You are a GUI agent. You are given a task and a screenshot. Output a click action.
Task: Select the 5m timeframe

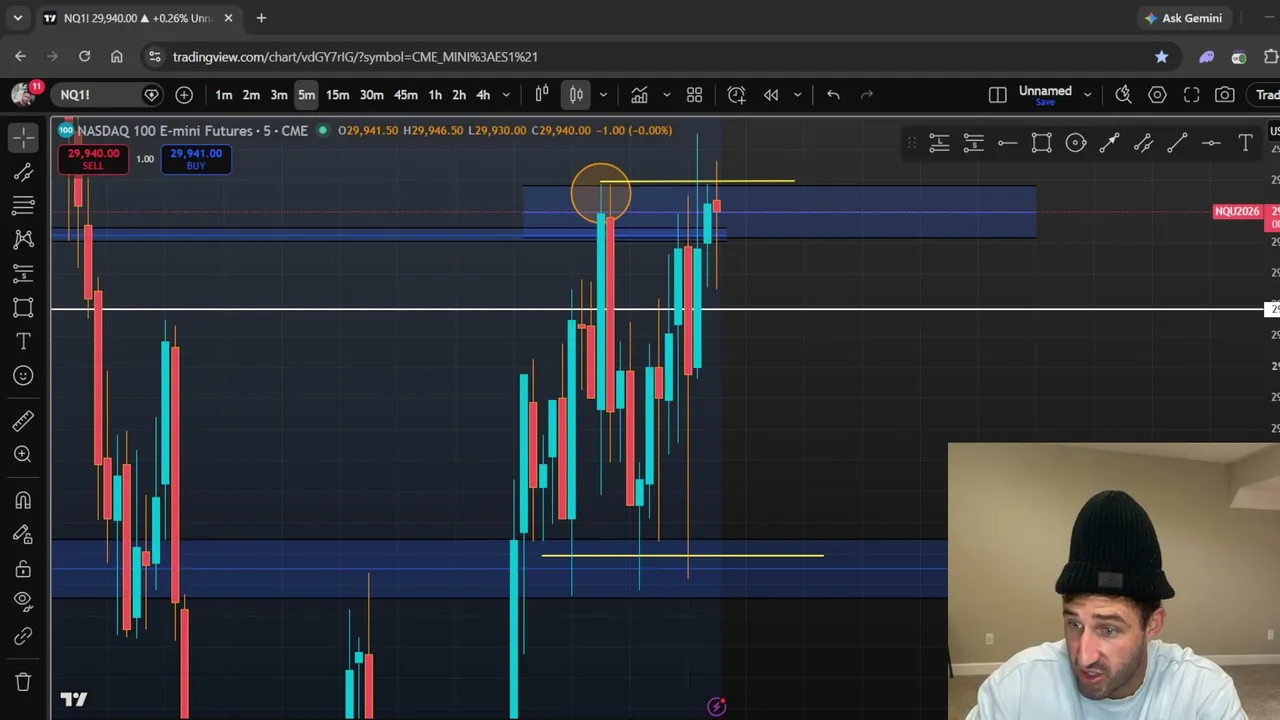point(307,95)
